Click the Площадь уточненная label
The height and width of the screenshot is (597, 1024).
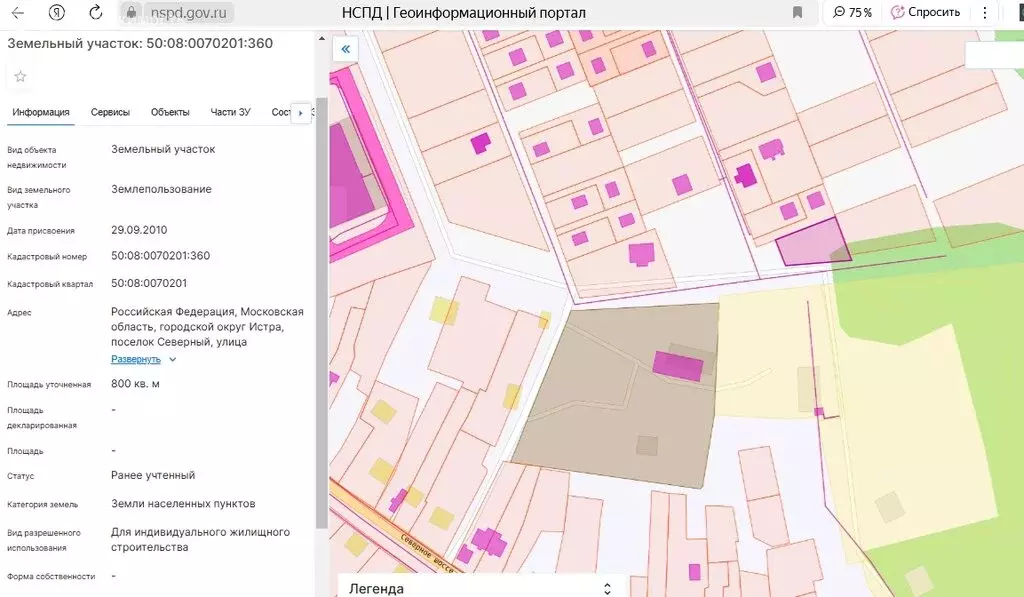coord(49,385)
